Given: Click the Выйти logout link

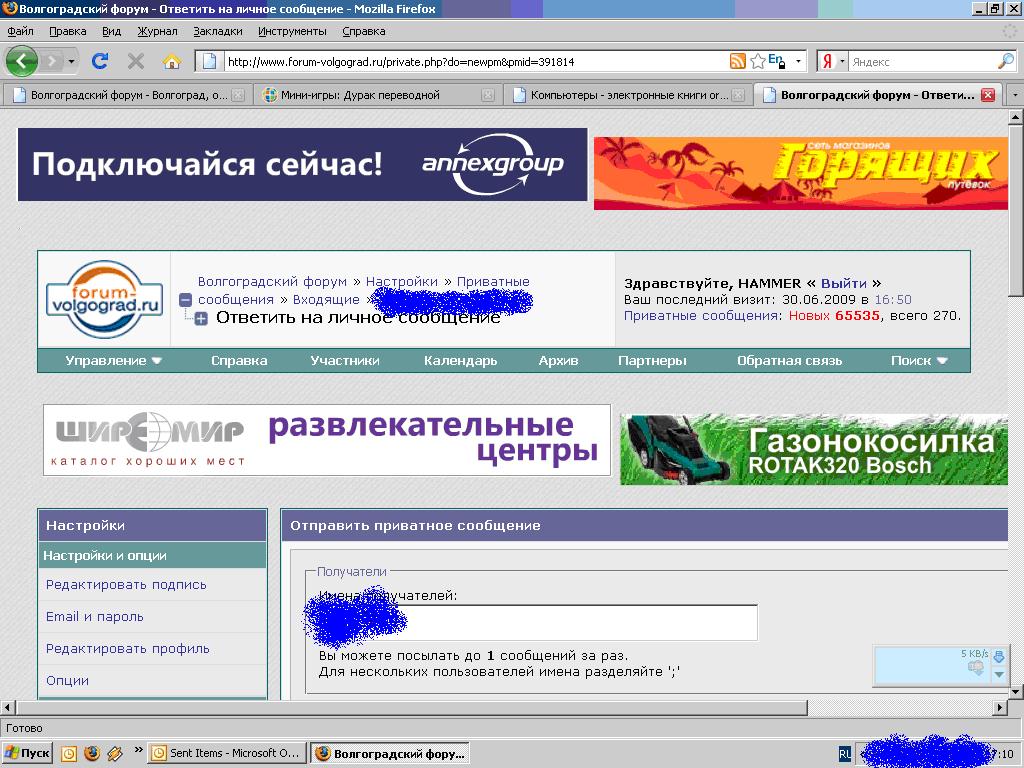Looking at the screenshot, I should tap(843, 283).
